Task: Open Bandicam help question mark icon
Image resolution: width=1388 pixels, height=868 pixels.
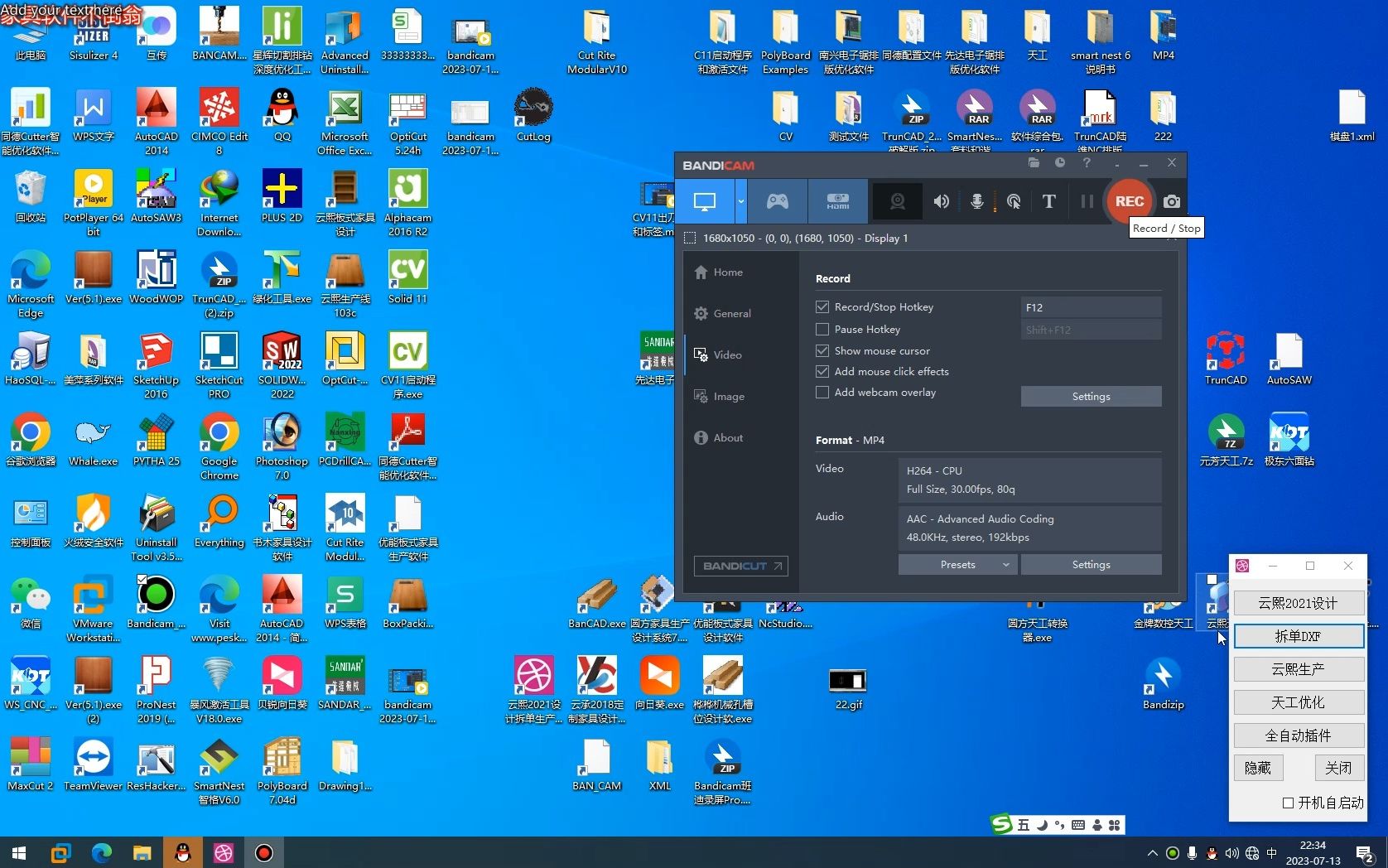Action: tap(1087, 163)
